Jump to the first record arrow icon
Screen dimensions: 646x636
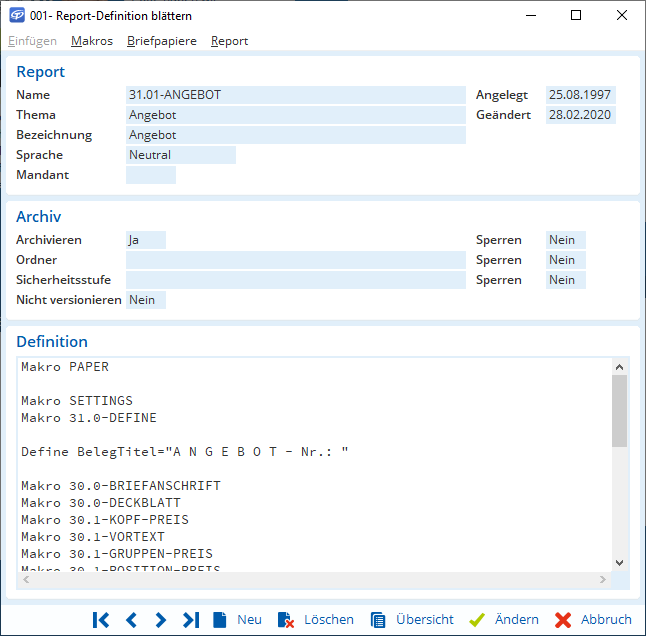[x=101, y=620]
